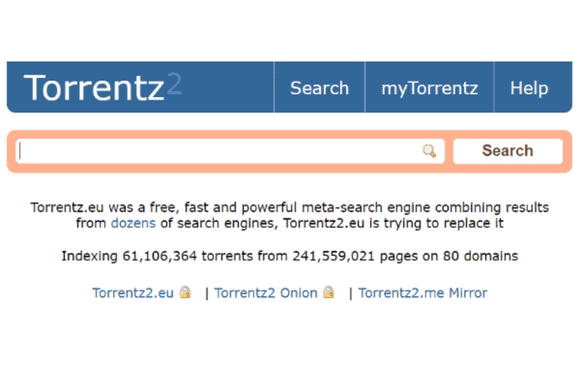Click the padlock icon beside Torrentz2.eu link
580x379 pixels.
(185, 292)
